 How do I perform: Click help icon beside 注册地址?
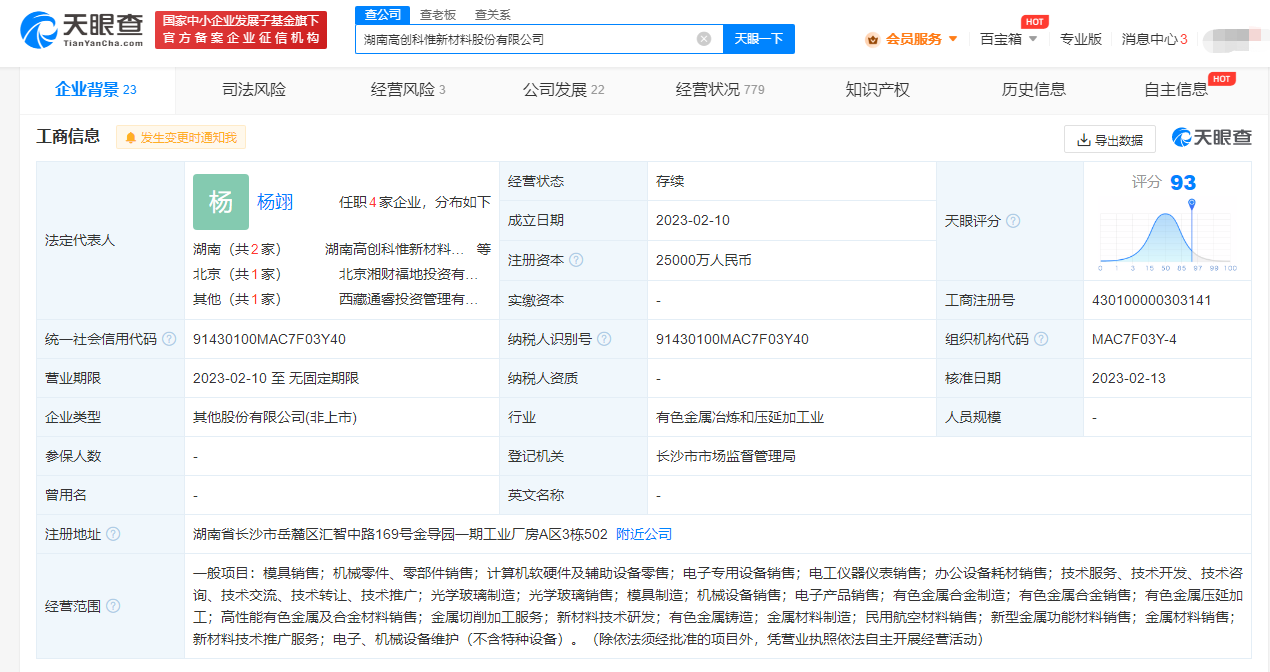pos(113,534)
